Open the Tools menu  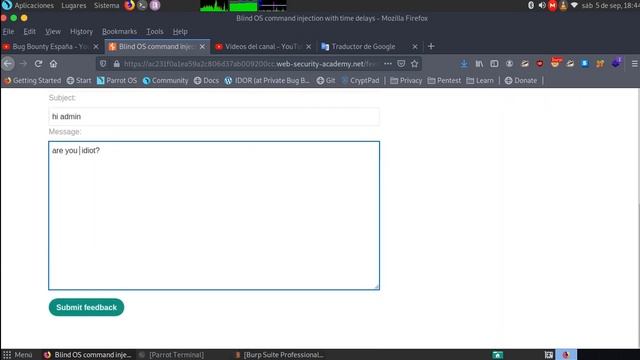tap(155, 31)
